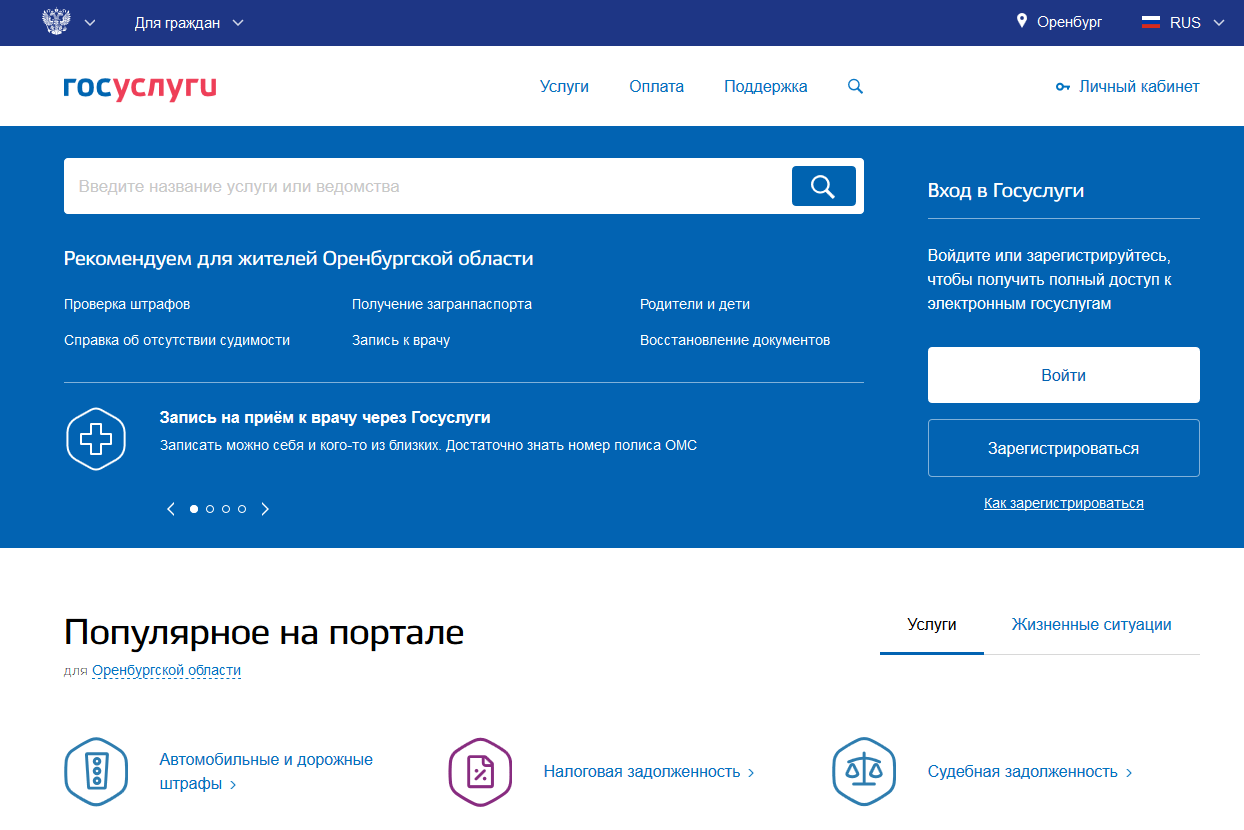The height and width of the screenshot is (830, 1244).
Task: Open the "Для граждан" audience dropdown
Action: [x=189, y=23]
